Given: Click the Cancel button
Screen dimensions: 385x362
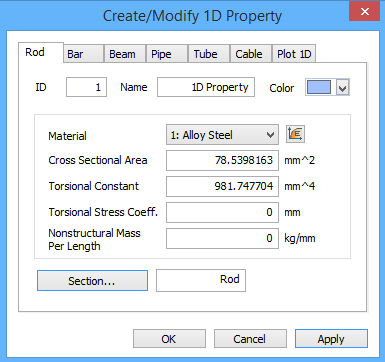Looking at the screenshot, I should click(250, 339).
